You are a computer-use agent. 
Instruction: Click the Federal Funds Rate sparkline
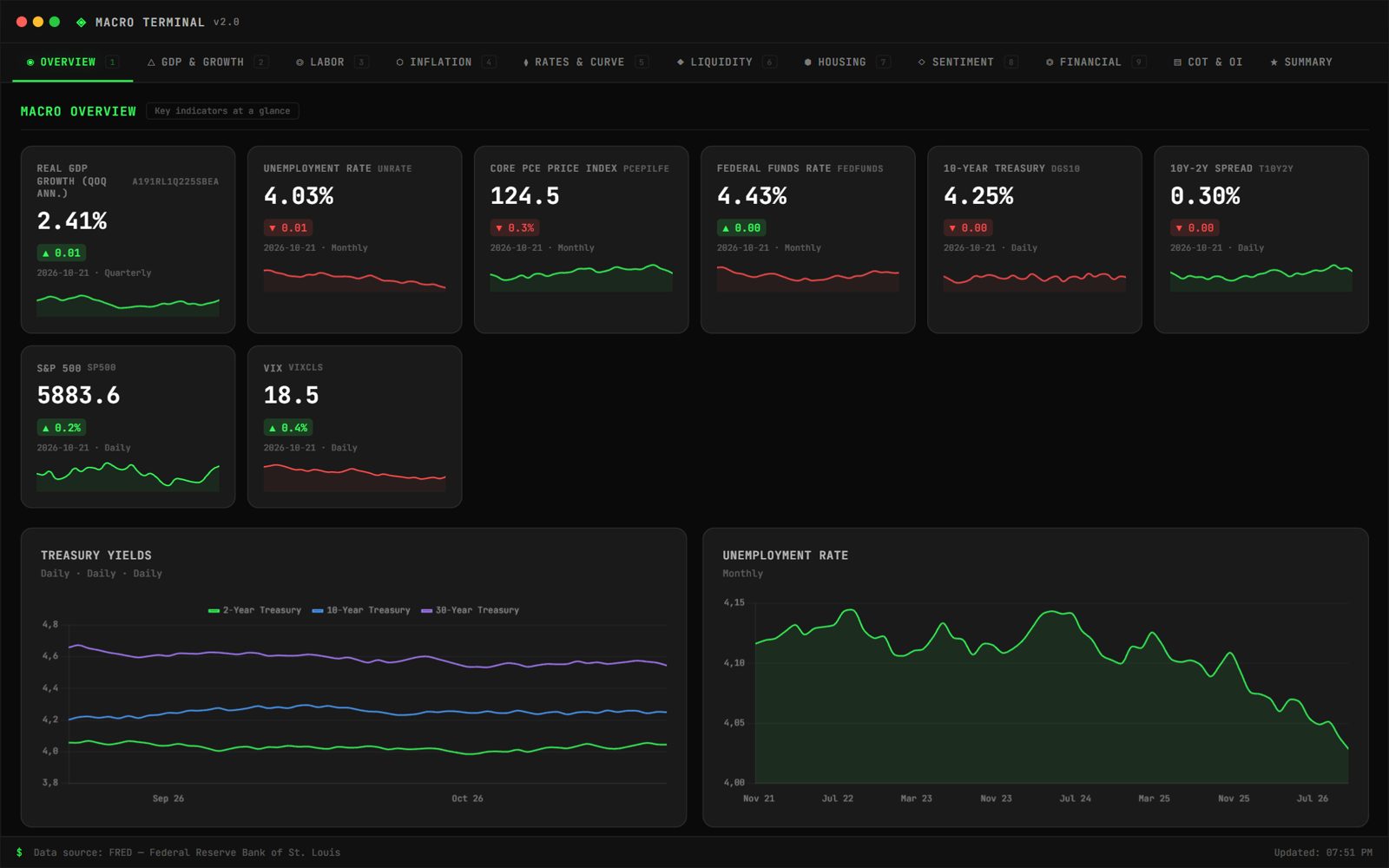tap(807, 279)
